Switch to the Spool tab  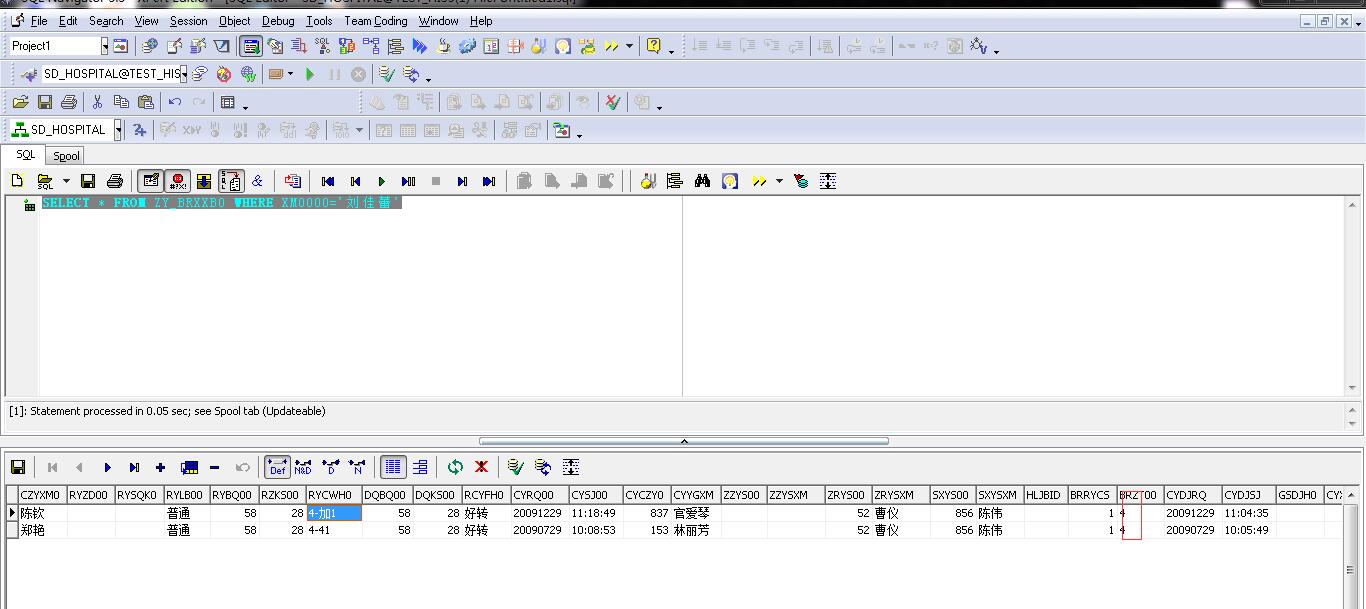tap(66, 156)
